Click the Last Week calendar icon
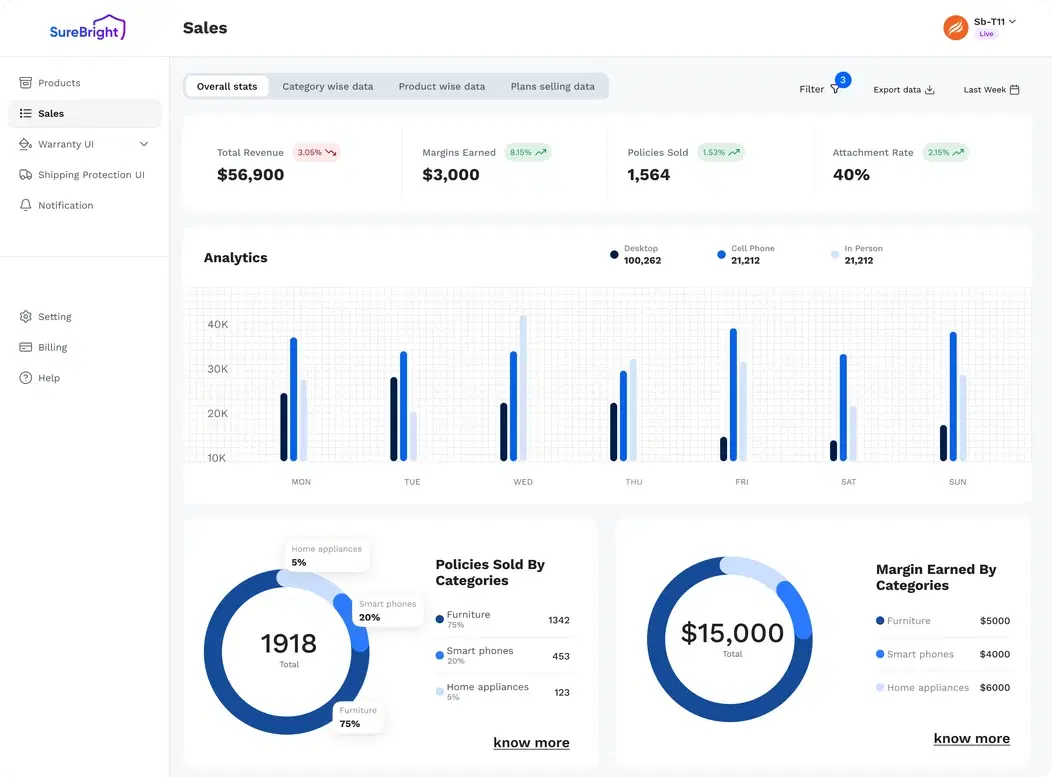Image resolution: width=1052 pixels, height=777 pixels. pos(1014,89)
